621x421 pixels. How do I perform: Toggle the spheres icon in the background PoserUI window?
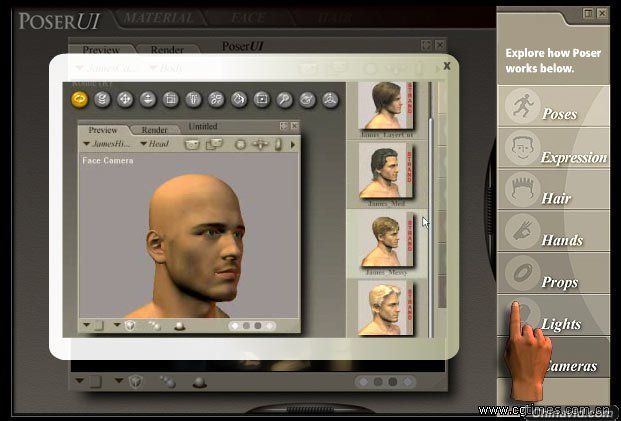coord(168,382)
